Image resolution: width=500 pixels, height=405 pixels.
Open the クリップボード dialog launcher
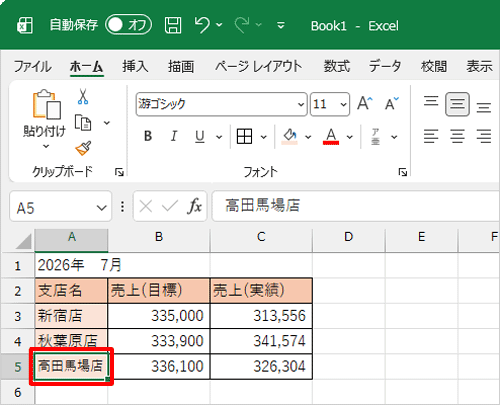pos(119,172)
